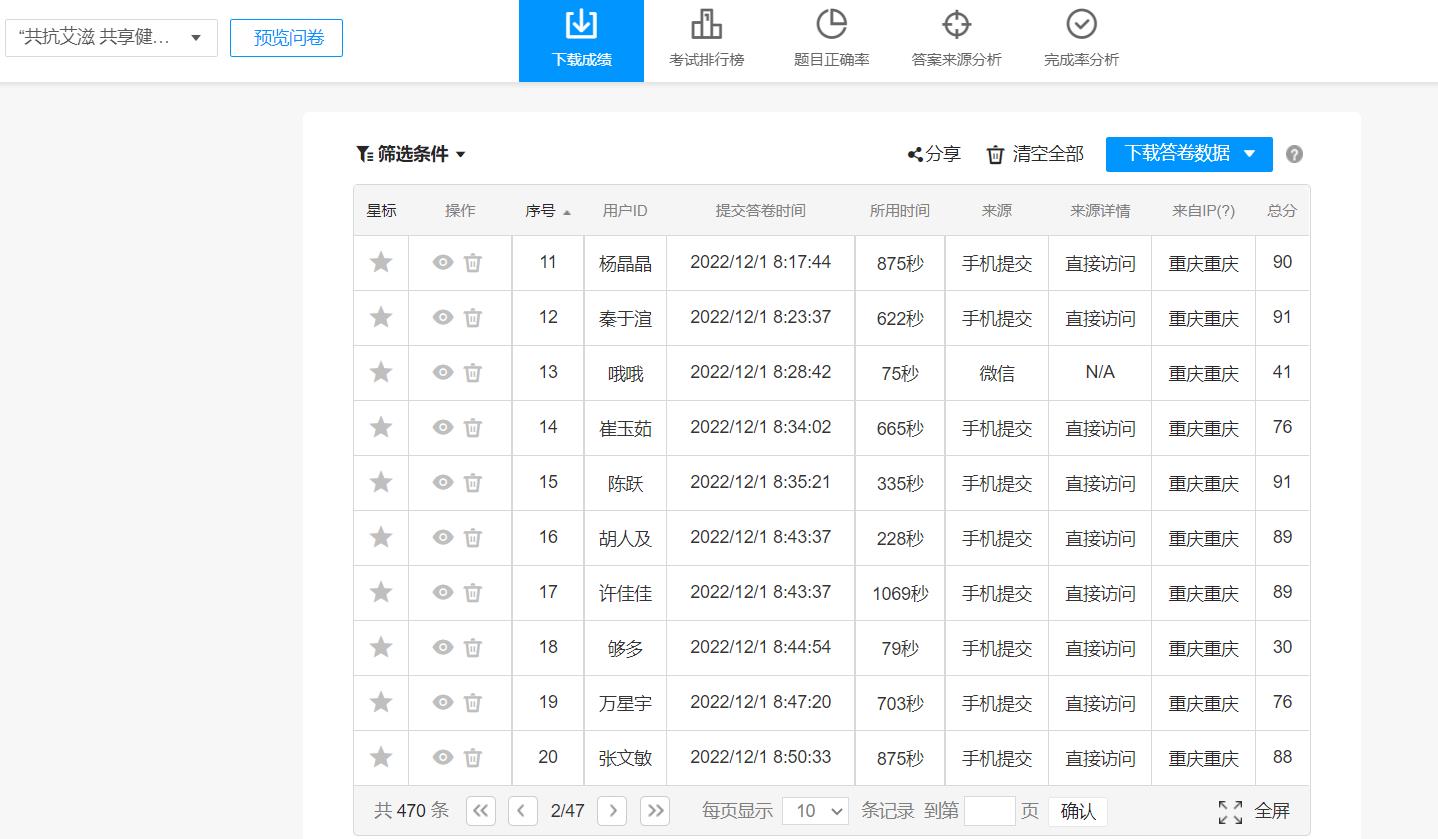This screenshot has width=1438, height=839.
Task: Star the record for 秦于渲
Action: 381,318
